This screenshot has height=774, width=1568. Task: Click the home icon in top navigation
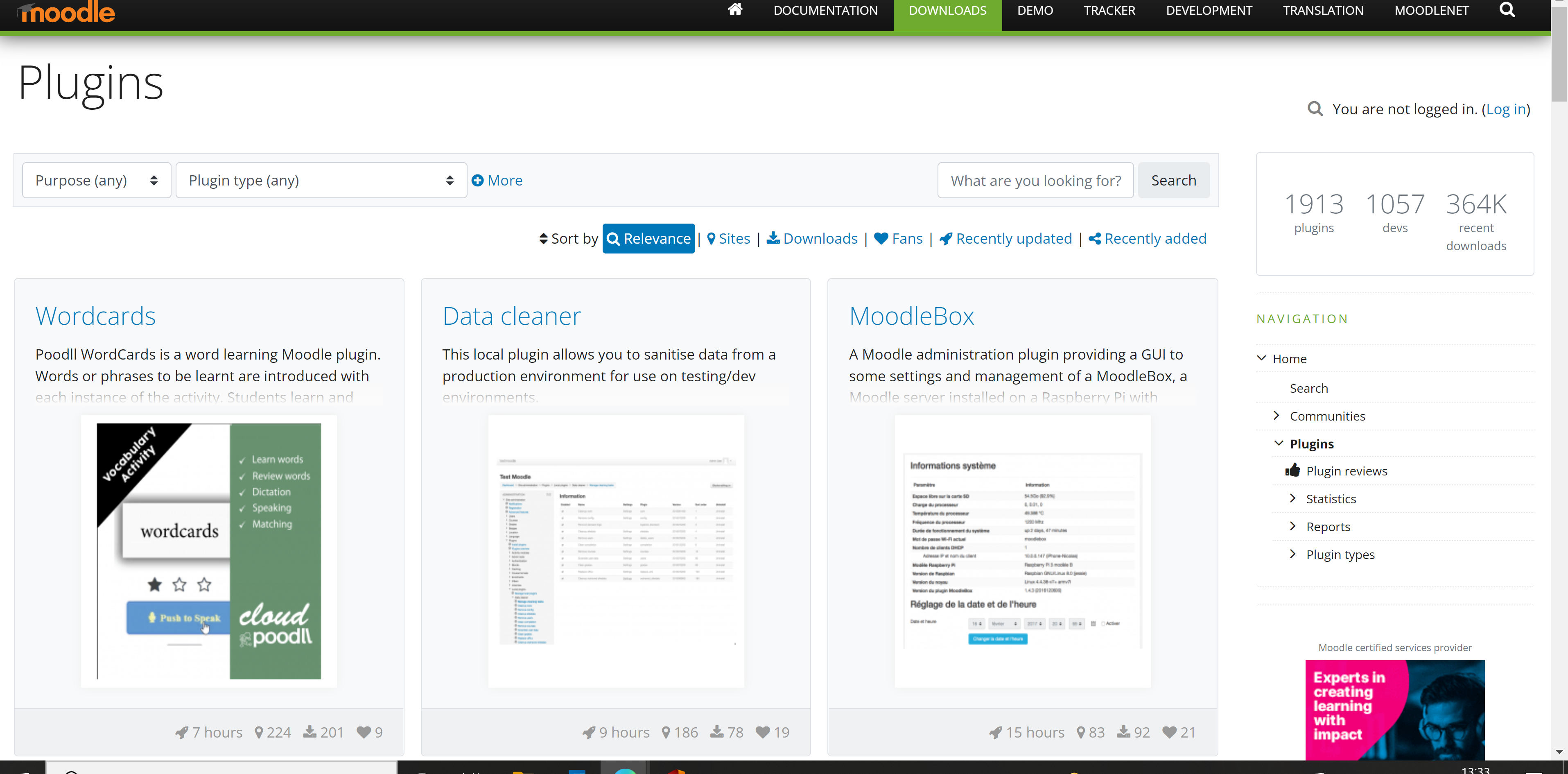[735, 10]
